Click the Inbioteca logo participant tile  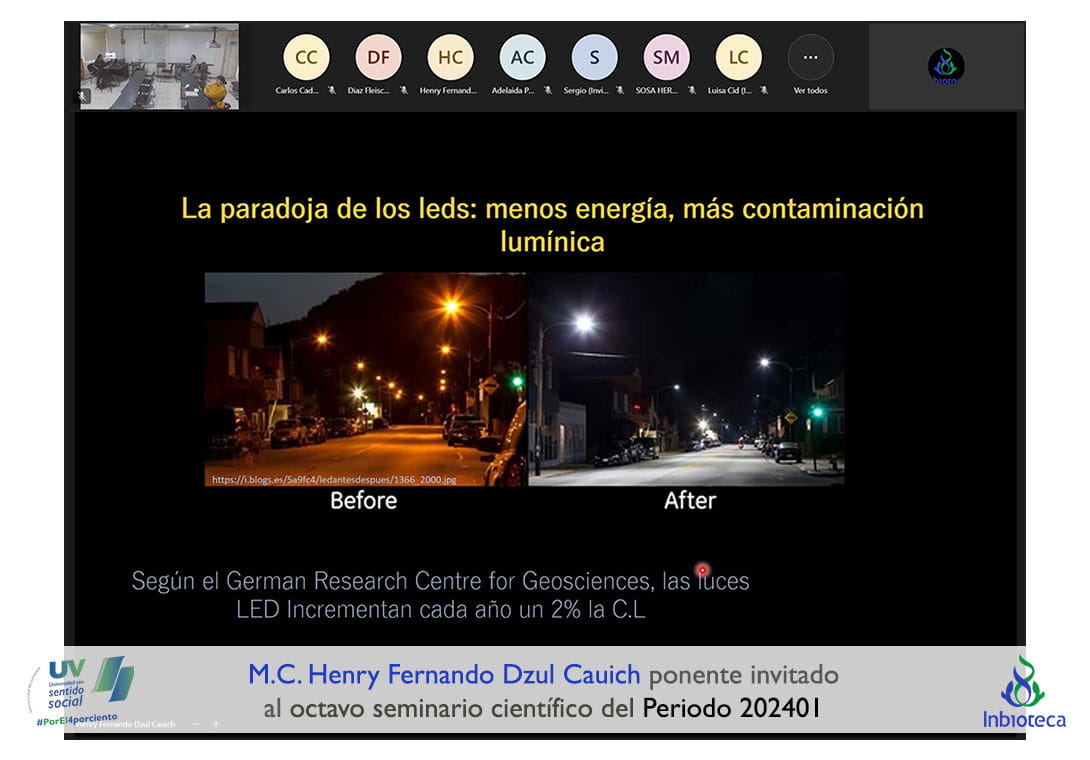pos(945,66)
